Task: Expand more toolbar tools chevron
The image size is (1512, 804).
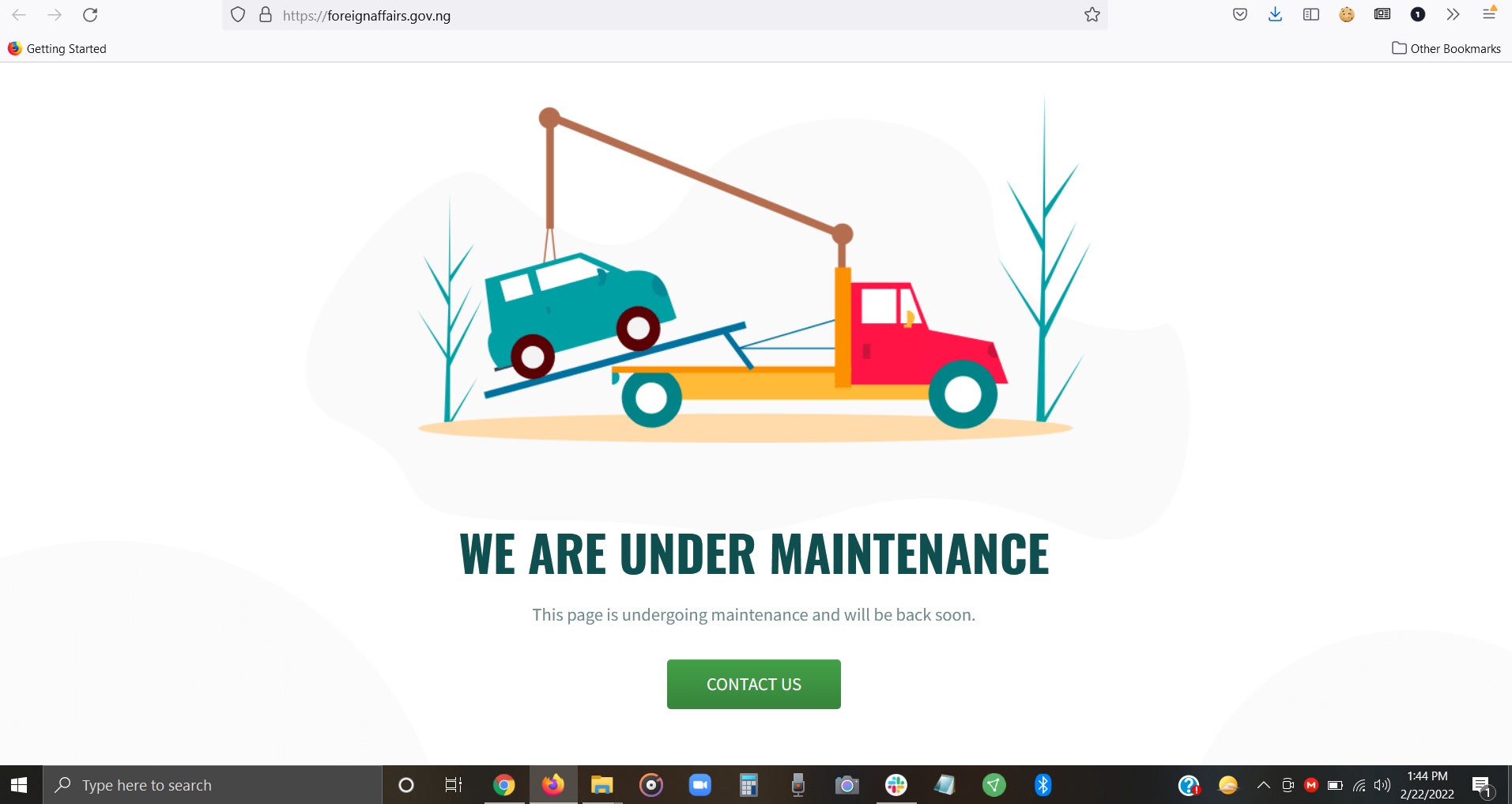Action: pos(1453,14)
